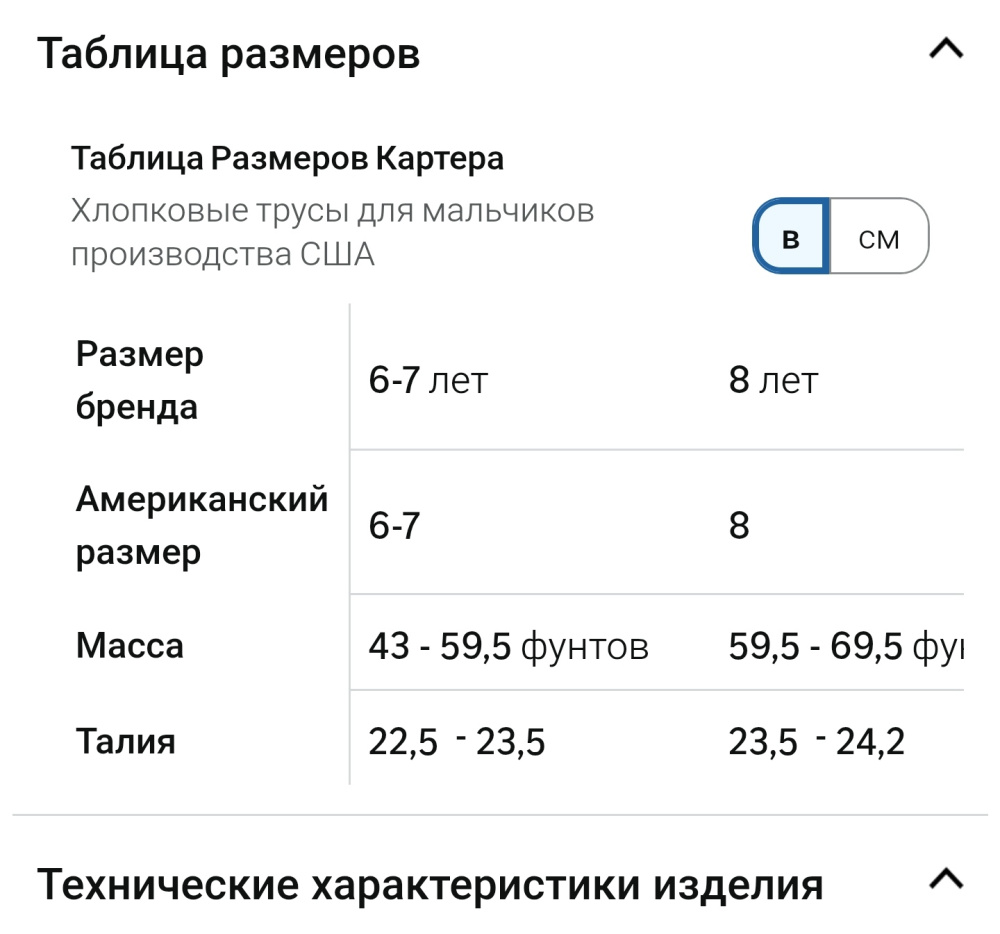Select the Размер бренда row header
This screenshot has width=1000, height=934.
point(140,381)
